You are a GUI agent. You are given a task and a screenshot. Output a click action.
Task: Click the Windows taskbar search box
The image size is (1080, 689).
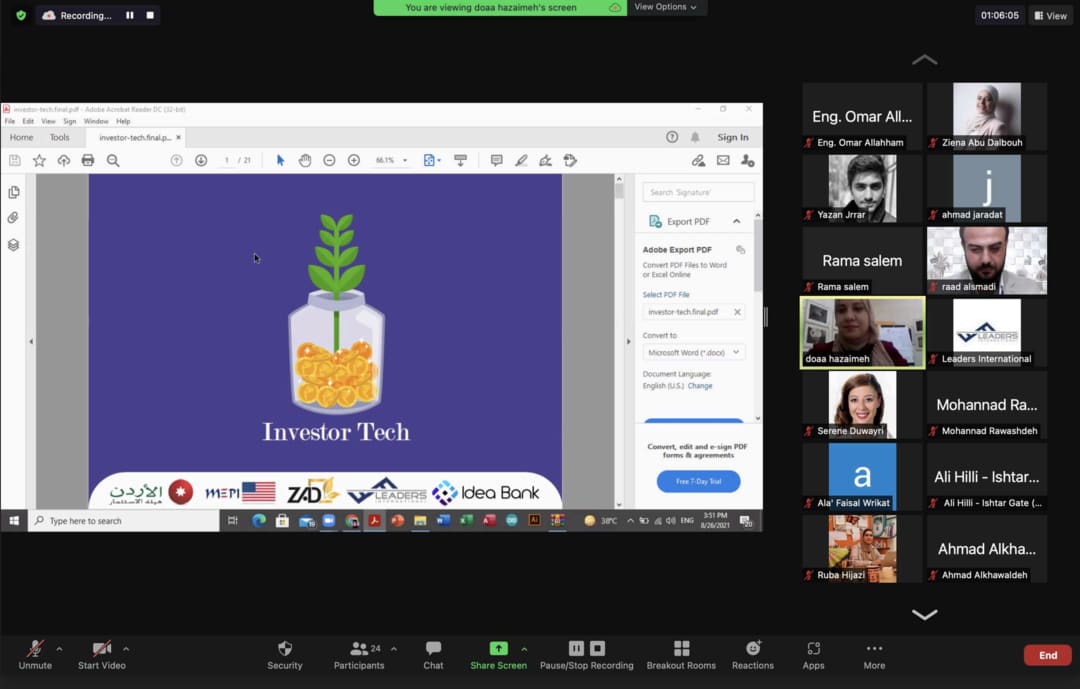tap(124, 521)
